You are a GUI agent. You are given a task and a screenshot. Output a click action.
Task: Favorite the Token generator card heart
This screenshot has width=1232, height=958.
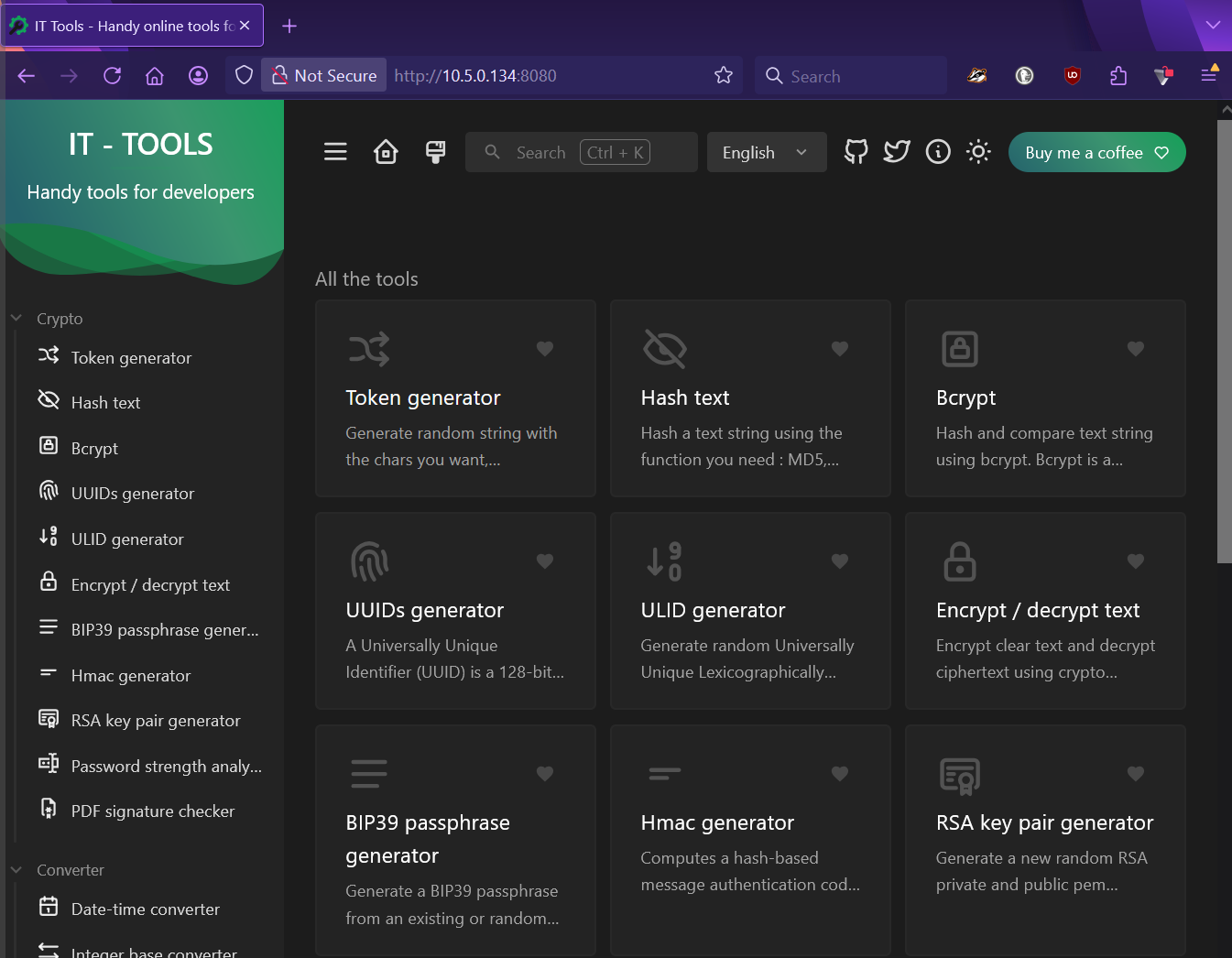pos(545,349)
